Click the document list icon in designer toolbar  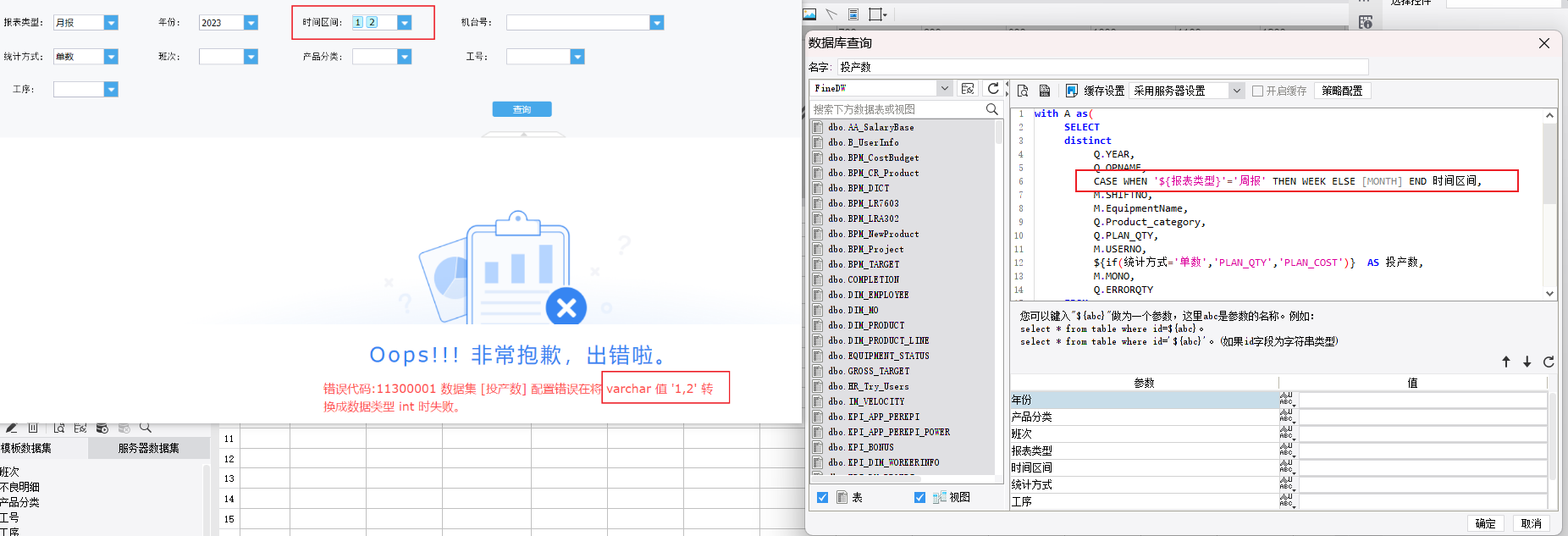853,14
